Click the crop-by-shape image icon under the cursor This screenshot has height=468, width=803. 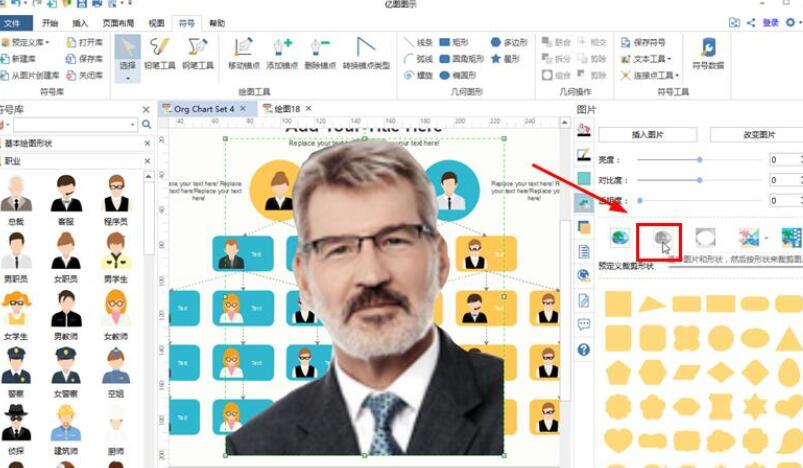pos(663,239)
